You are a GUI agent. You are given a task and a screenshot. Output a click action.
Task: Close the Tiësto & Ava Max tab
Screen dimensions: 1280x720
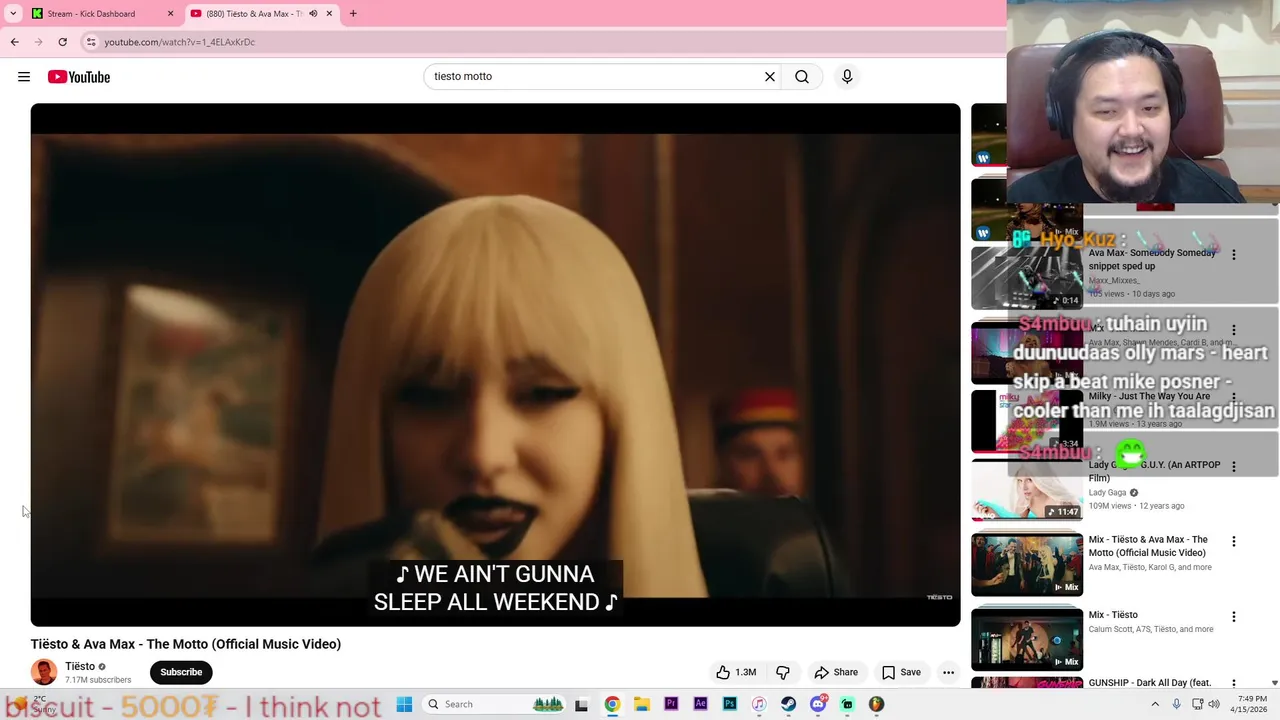(329, 14)
